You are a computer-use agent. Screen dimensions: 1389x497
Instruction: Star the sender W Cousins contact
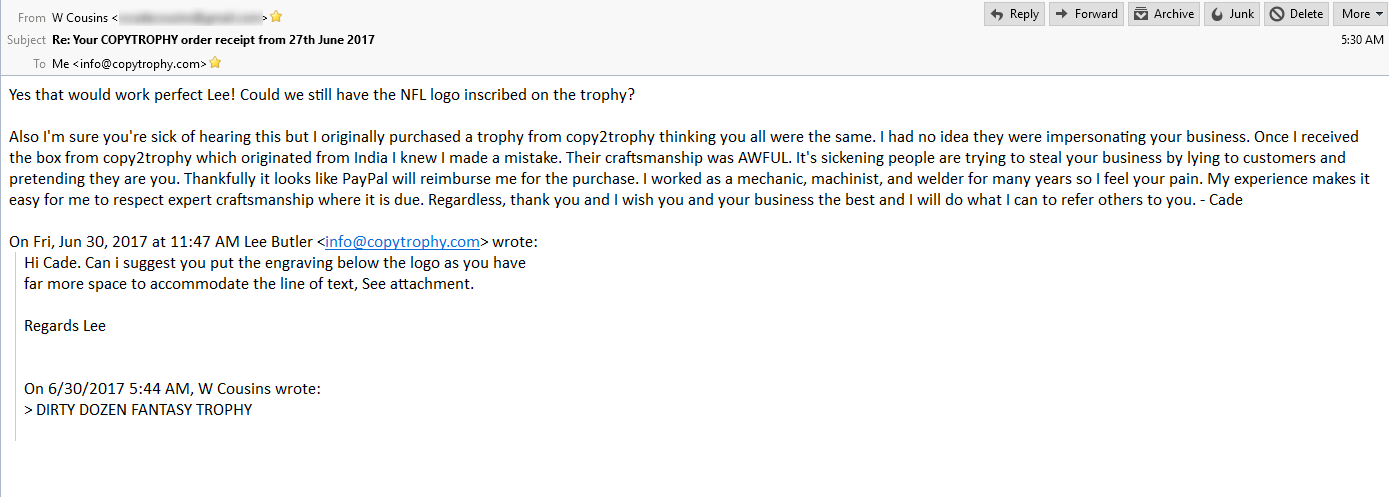pyautogui.click(x=276, y=17)
